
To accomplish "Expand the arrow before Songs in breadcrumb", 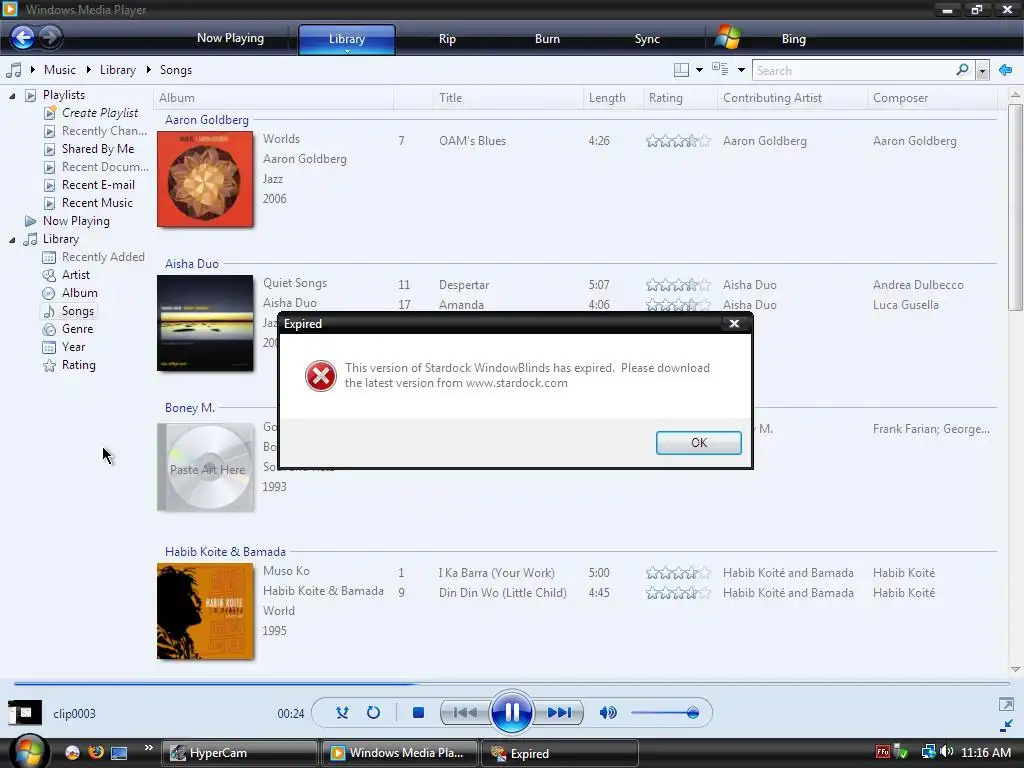I will pos(149,70).
